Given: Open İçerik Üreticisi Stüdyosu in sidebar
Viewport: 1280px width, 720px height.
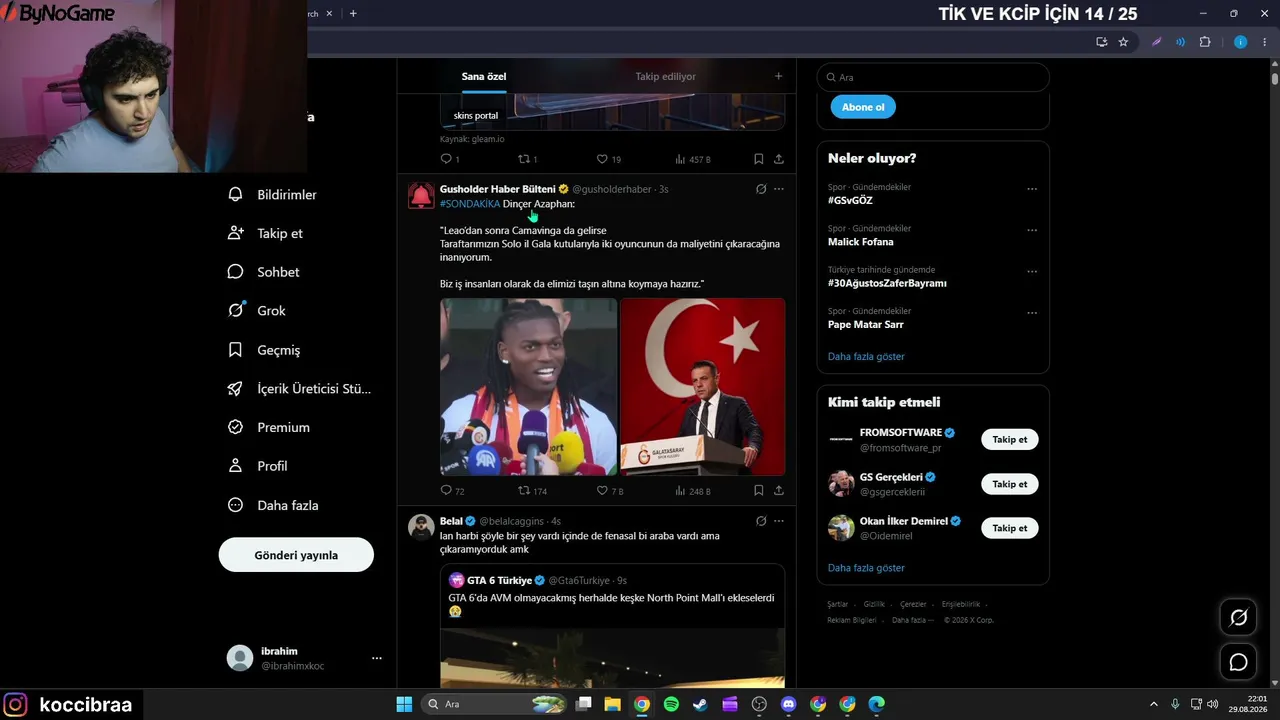Looking at the screenshot, I should [x=299, y=389].
